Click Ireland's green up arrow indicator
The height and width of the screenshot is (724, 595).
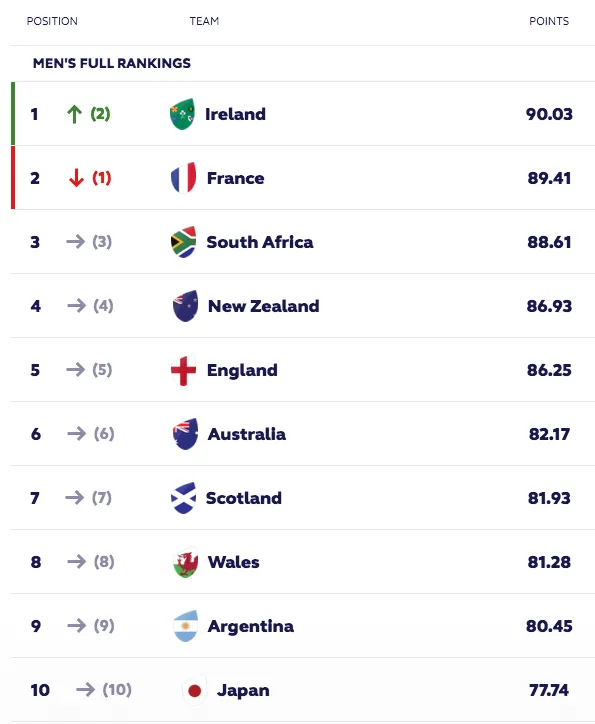click(x=74, y=114)
